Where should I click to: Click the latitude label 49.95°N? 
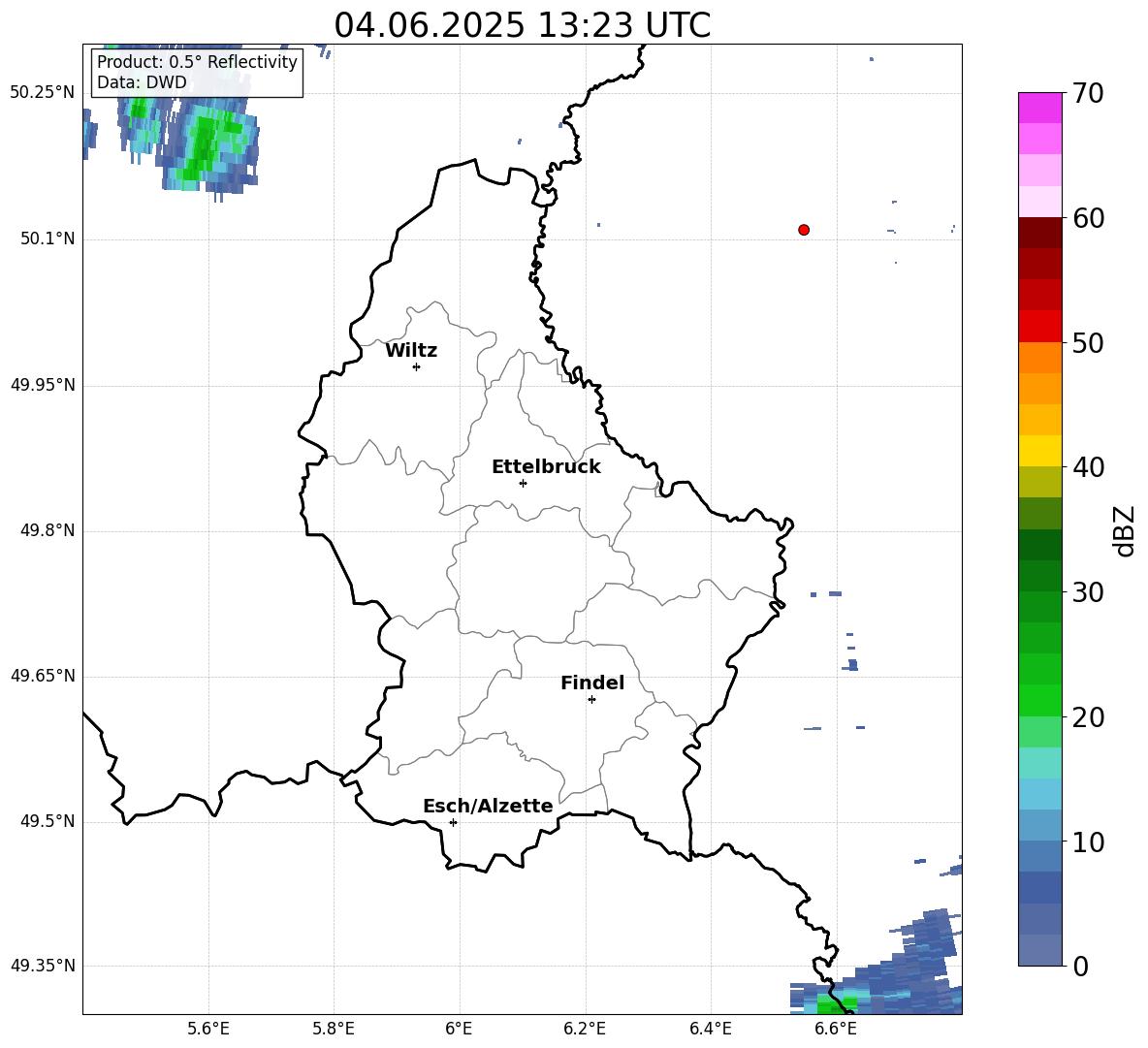click(x=43, y=385)
